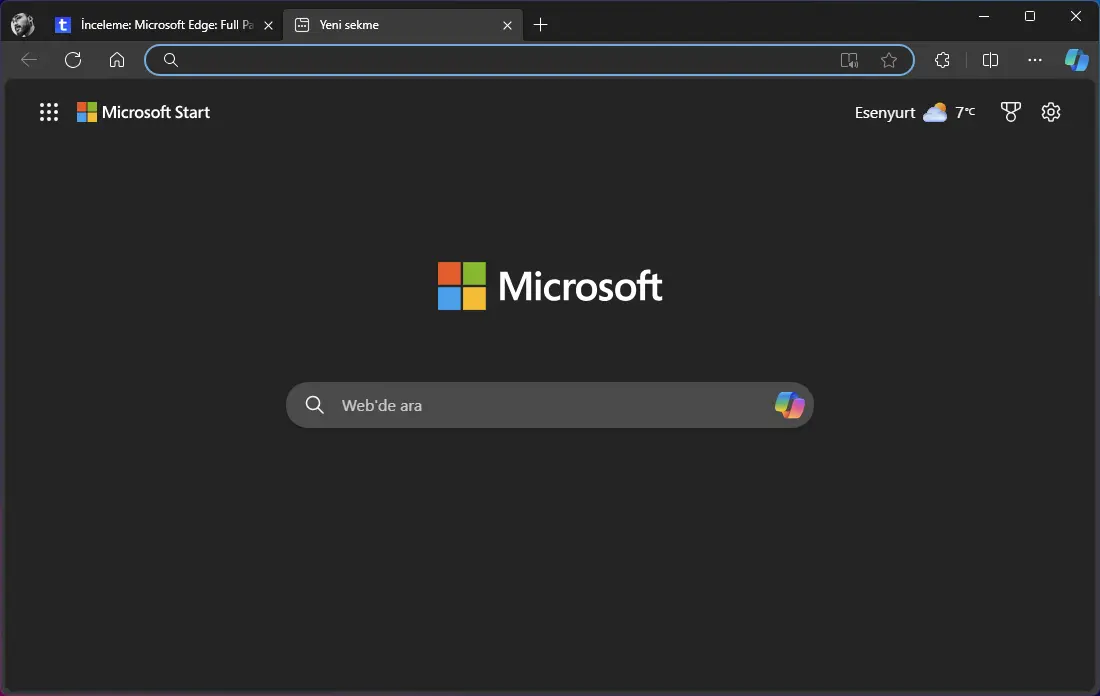Open the read aloud icon in address bar
Image resolution: width=1100 pixels, height=696 pixels.
849,60
